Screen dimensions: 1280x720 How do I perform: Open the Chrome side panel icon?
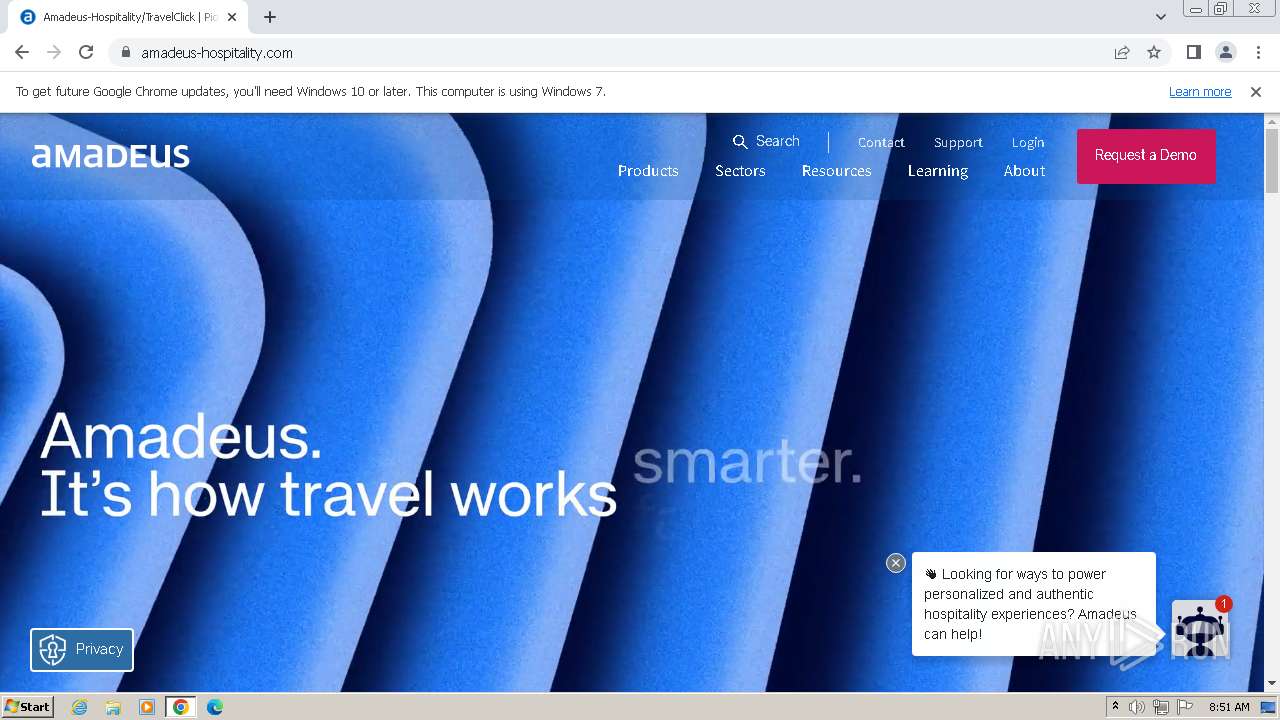tap(1193, 52)
